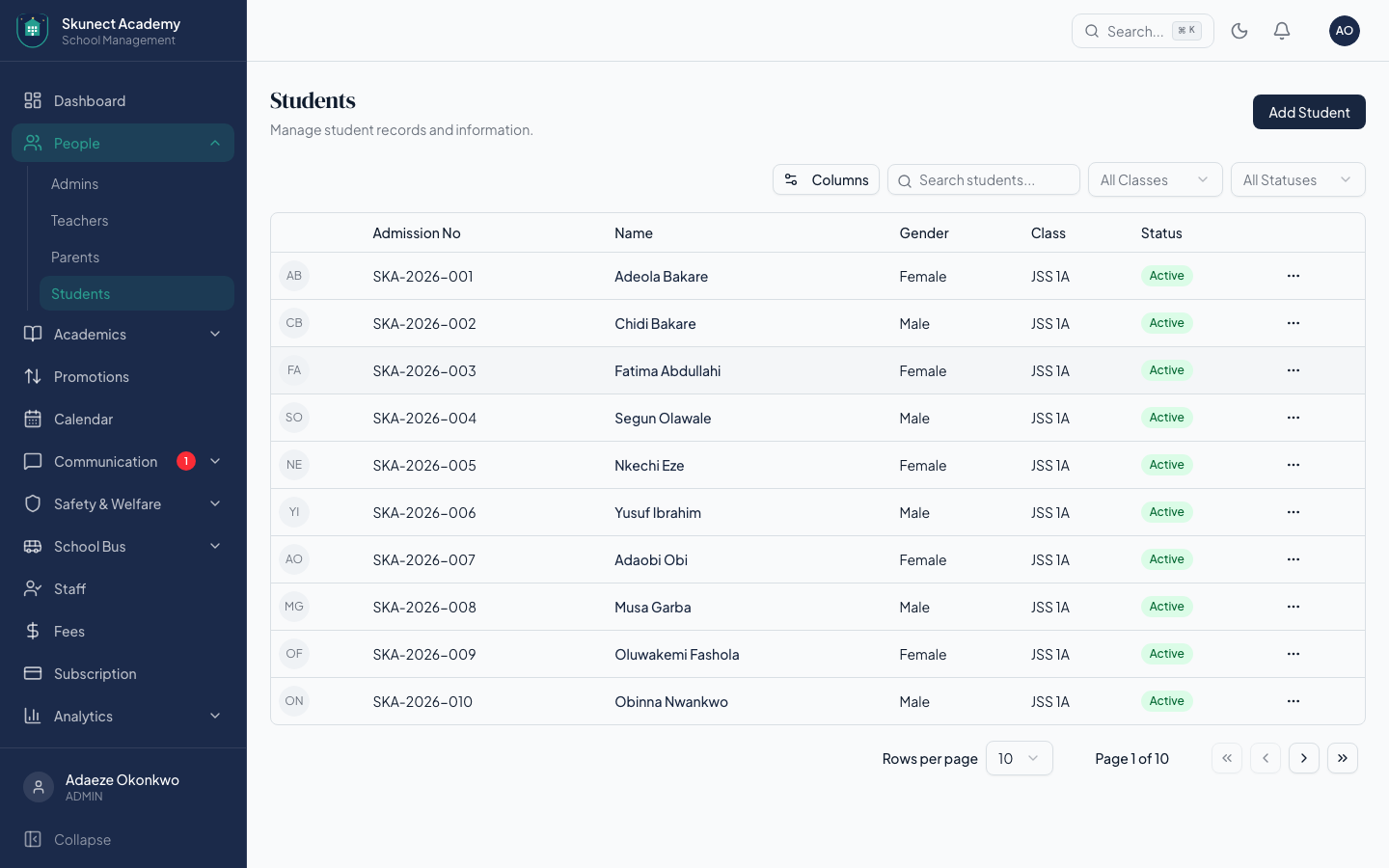
Task: Click the Search students input field
Action: [x=984, y=179]
